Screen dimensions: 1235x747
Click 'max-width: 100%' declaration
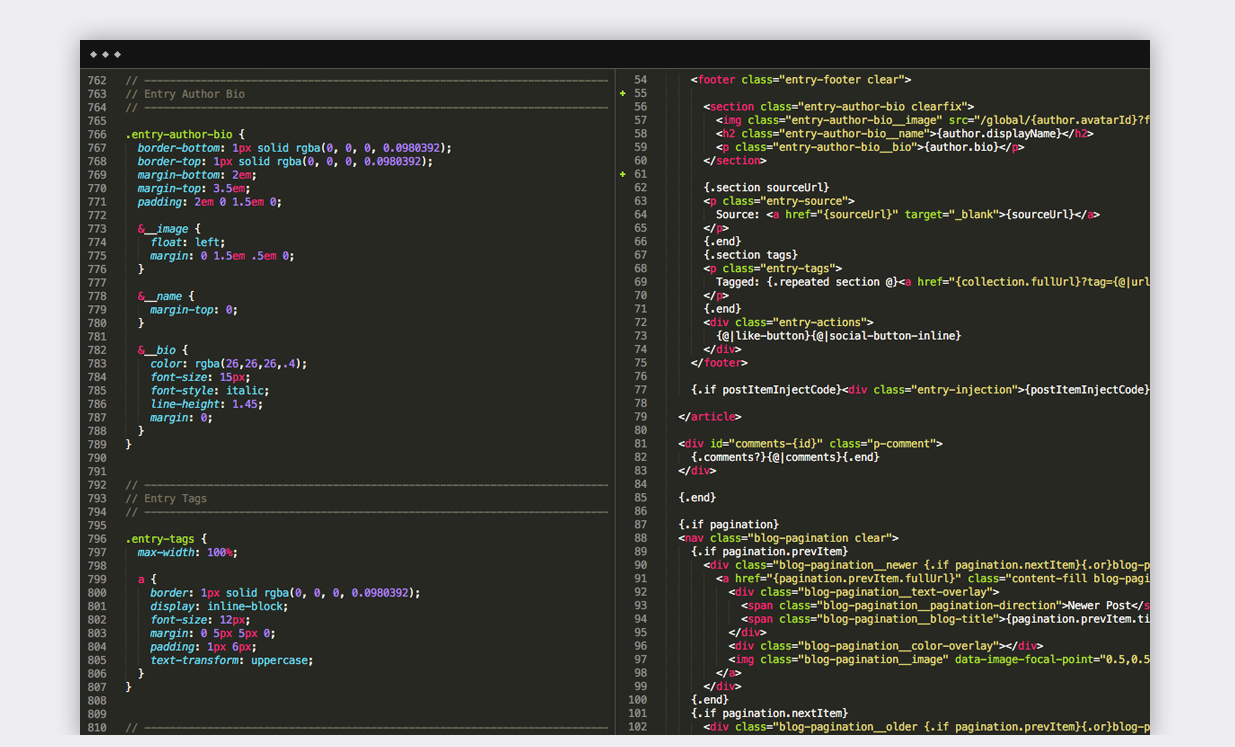(x=188, y=552)
